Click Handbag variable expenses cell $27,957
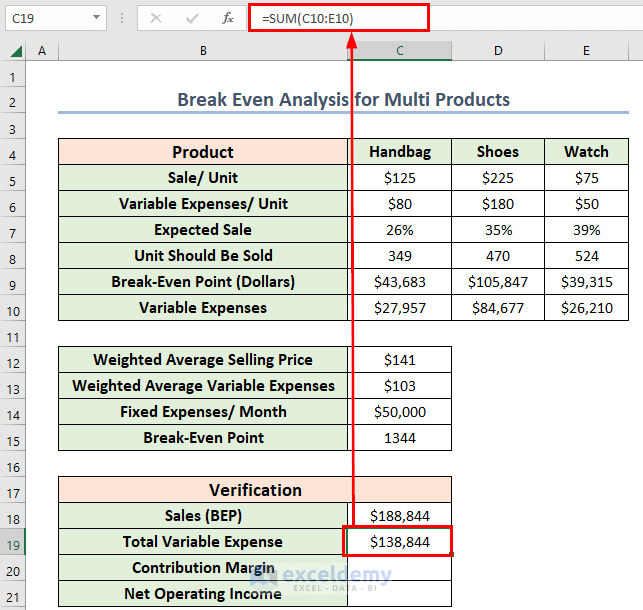Image resolution: width=643 pixels, height=610 pixels. pyautogui.click(x=400, y=307)
